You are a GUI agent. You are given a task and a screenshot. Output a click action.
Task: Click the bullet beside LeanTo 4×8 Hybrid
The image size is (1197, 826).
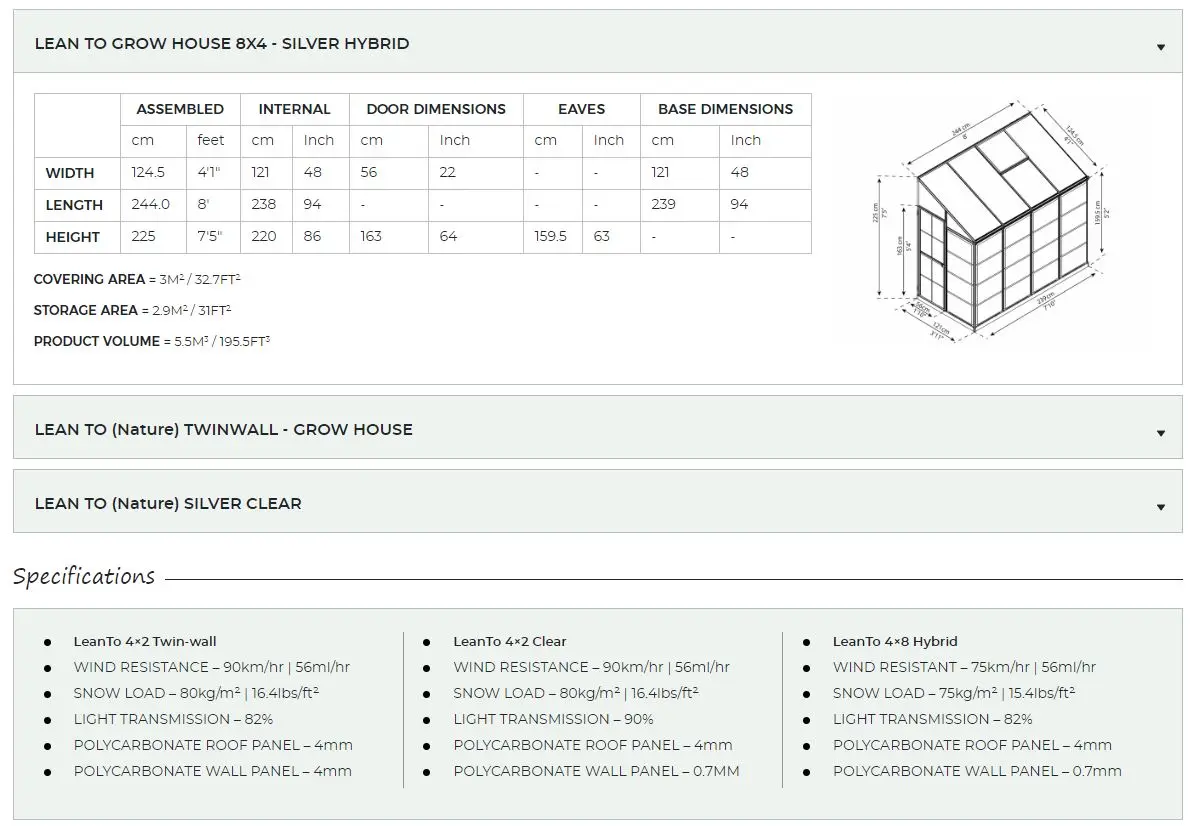click(807, 643)
